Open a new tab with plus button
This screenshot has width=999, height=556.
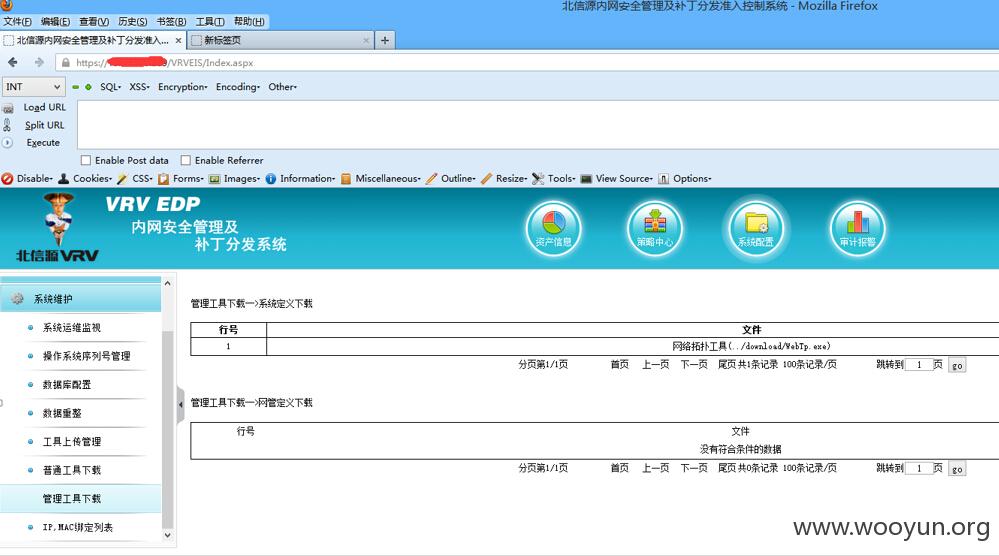coord(385,40)
